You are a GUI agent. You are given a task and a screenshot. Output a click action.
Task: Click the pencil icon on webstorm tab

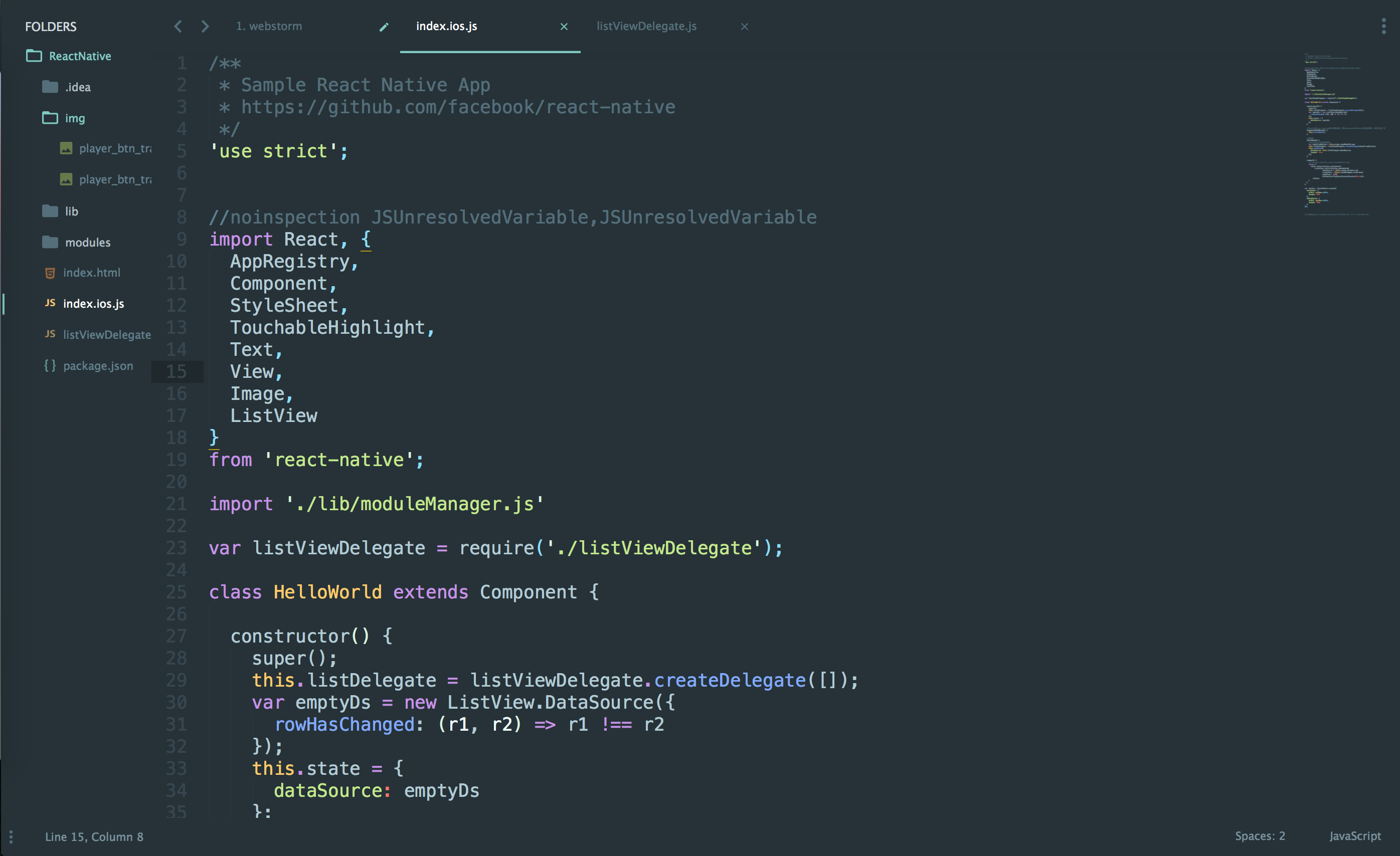click(384, 27)
